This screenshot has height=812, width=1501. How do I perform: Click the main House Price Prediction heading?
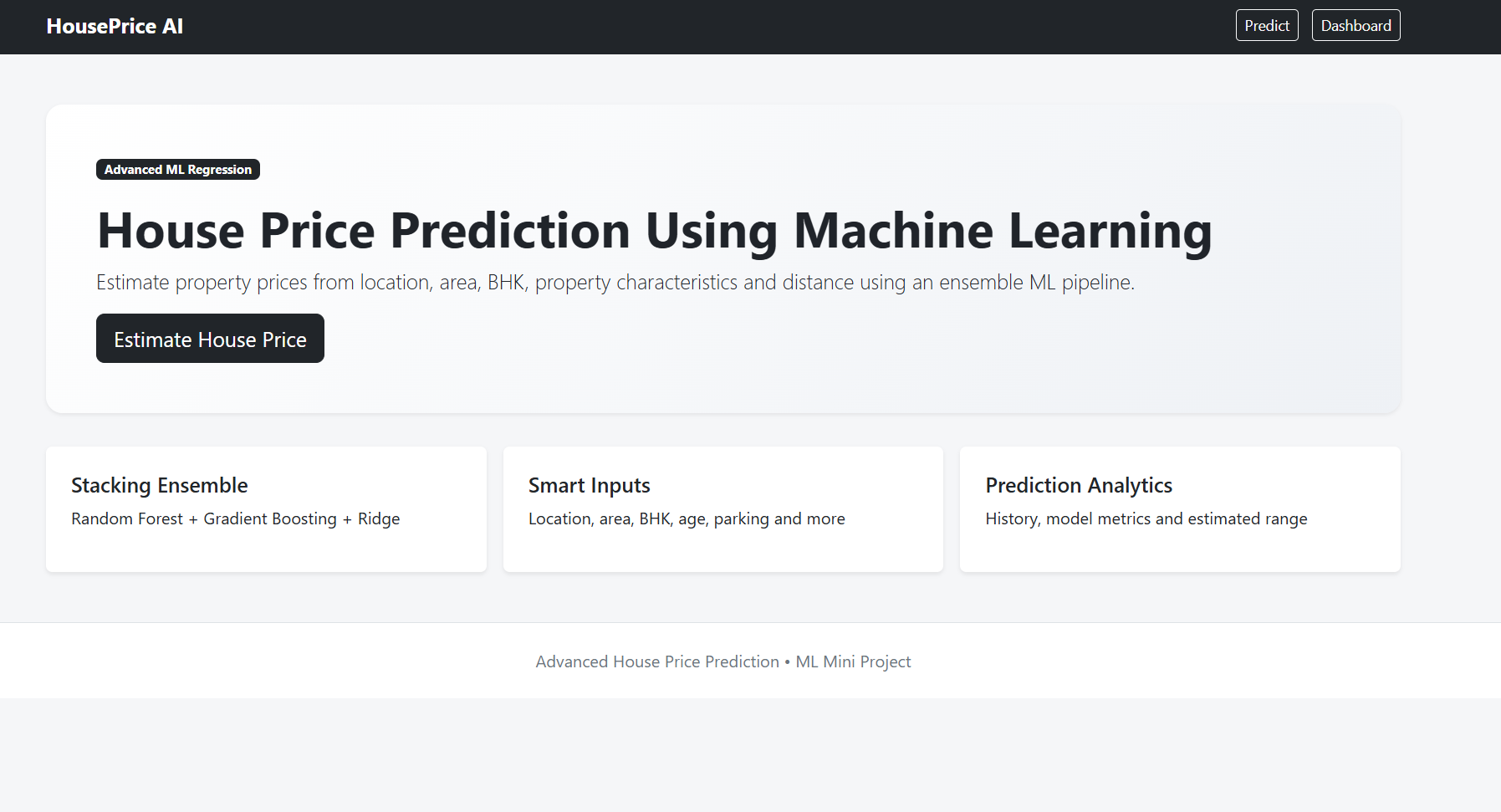tap(655, 231)
